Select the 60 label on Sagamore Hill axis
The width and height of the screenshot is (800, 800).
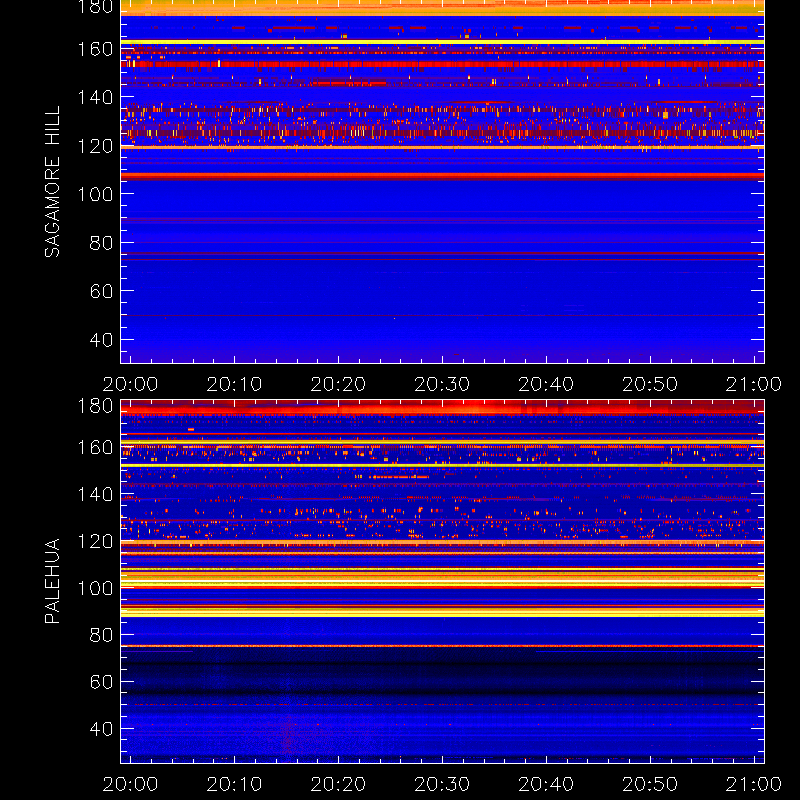(102, 291)
